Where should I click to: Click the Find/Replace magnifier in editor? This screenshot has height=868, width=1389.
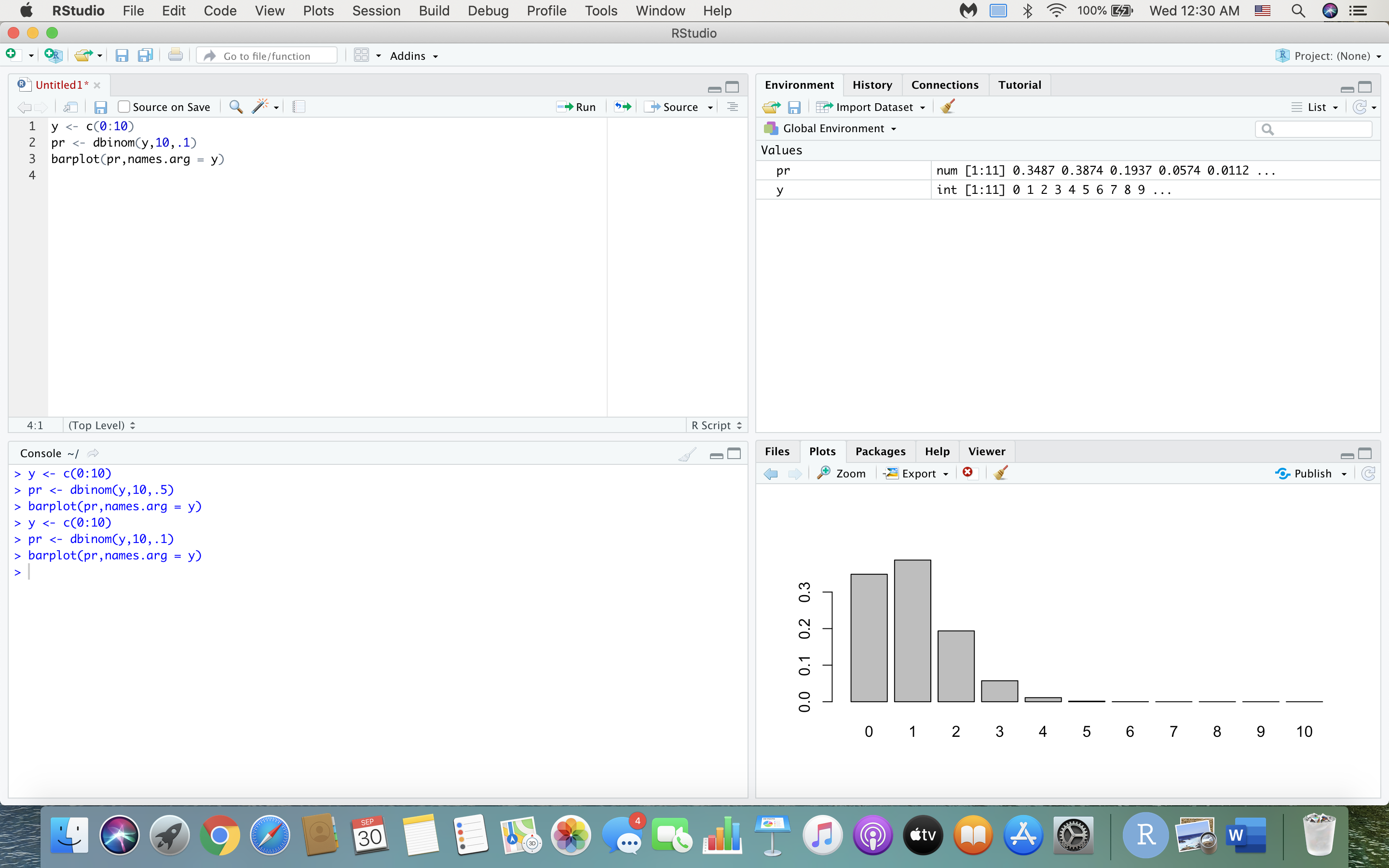(235, 107)
